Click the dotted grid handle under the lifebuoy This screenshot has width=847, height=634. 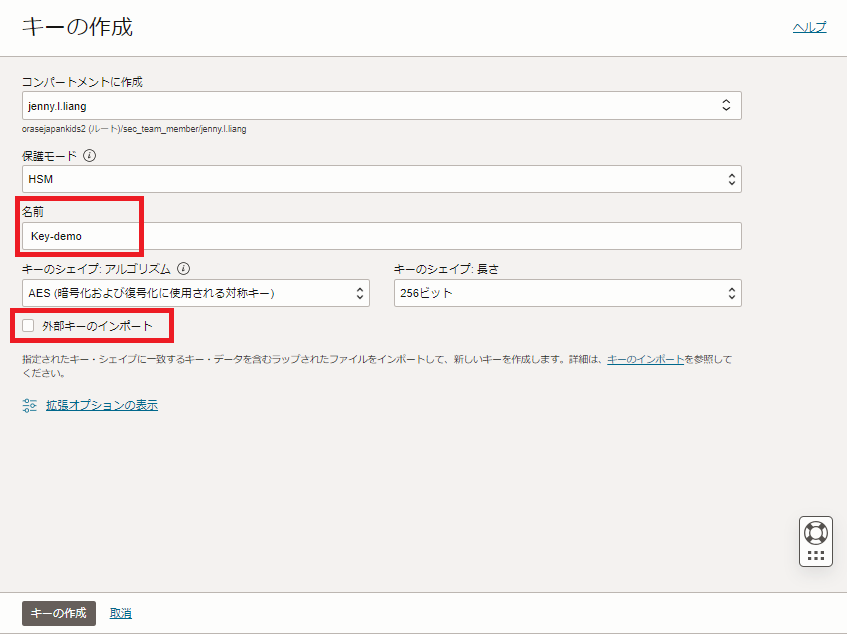click(x=816, y=555)
